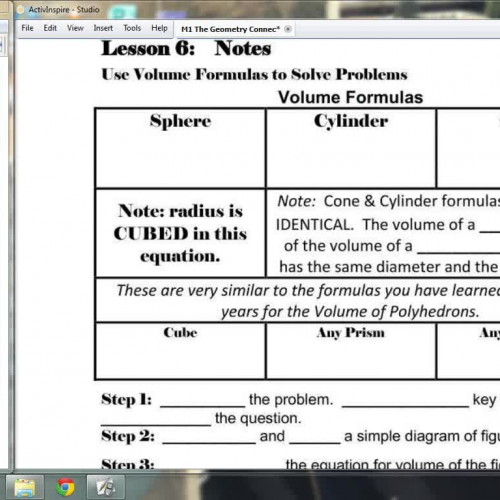Click the 'Cone & Cylinder formulas' note line
The image size is (500, 500).
click(x=389, y=201)
